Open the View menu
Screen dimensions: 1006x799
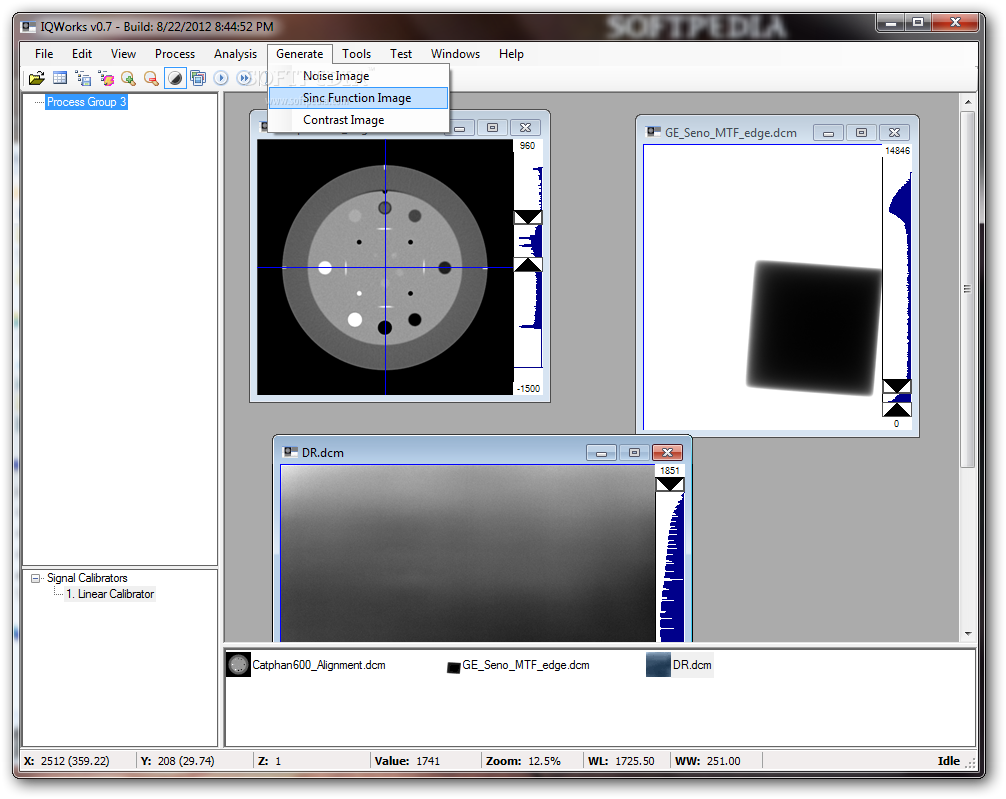[x=123, y=54]
